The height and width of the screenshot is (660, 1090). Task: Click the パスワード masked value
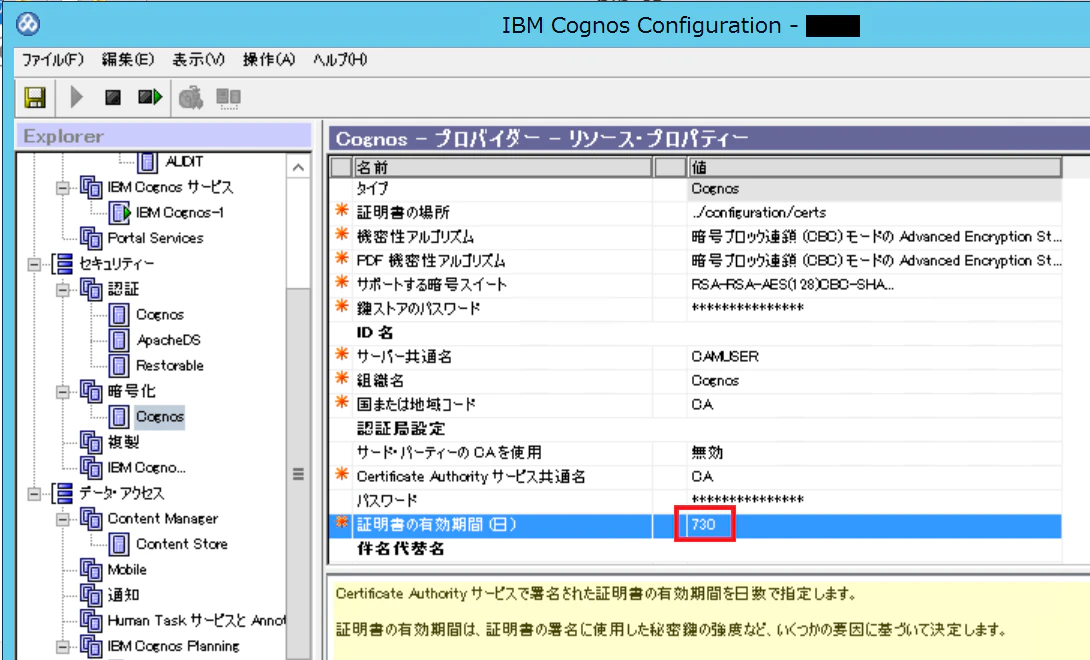[x=748, y=500]
